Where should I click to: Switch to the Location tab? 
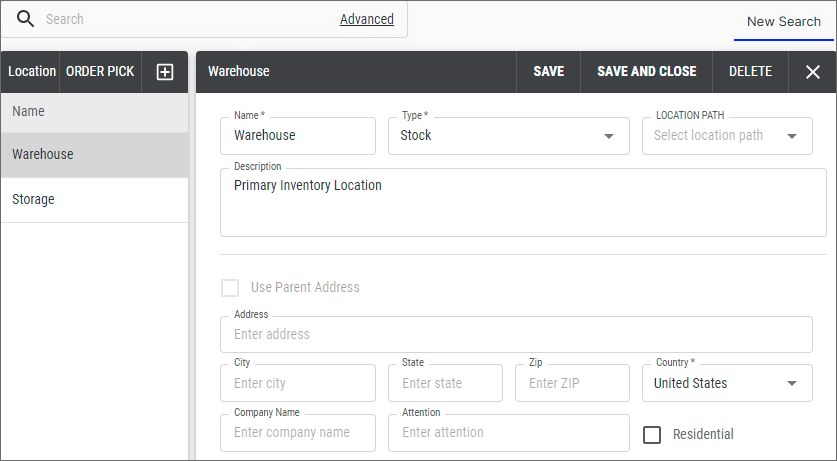pyautogui.click(x=32, y=72)
